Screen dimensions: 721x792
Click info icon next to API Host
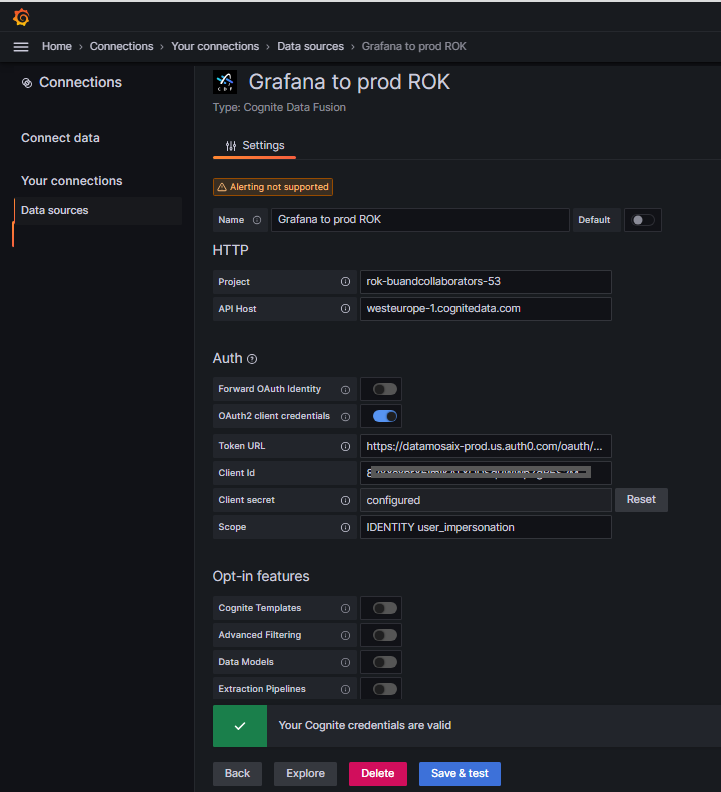click(345, 309)
